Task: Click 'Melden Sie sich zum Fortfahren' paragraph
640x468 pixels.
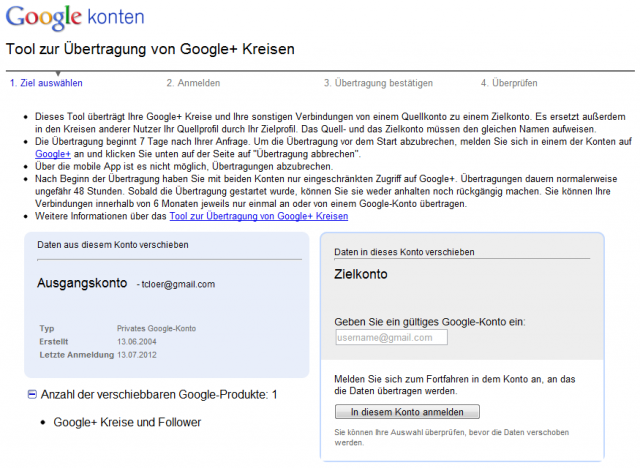Action: pyautogui.click(x=455, y=385)
